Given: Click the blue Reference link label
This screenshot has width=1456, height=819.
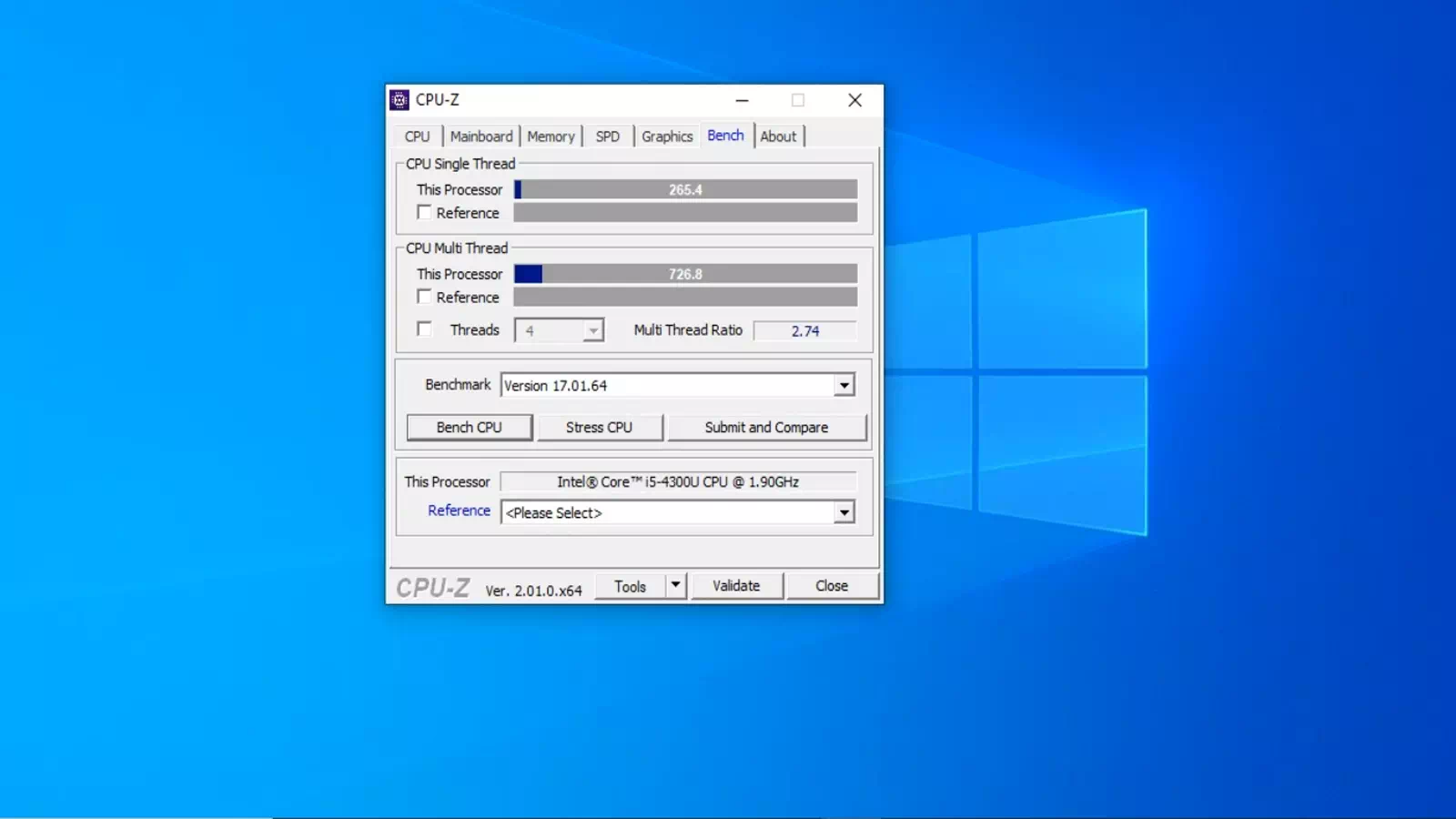Looking at the screenshot, I should (459, 511).
